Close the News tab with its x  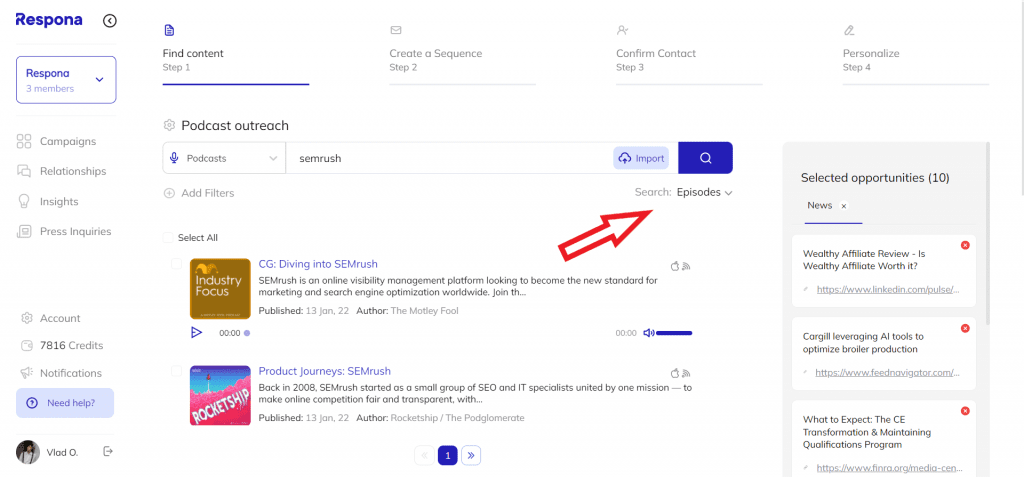tap(844, 206)
